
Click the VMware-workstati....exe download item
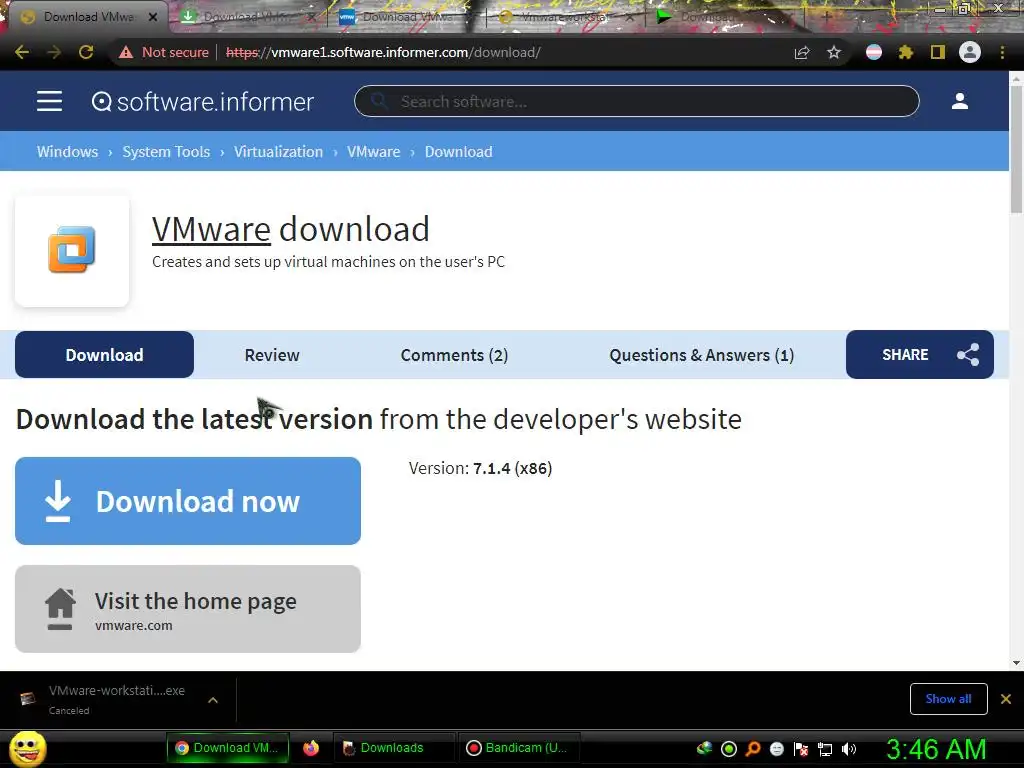117,699
